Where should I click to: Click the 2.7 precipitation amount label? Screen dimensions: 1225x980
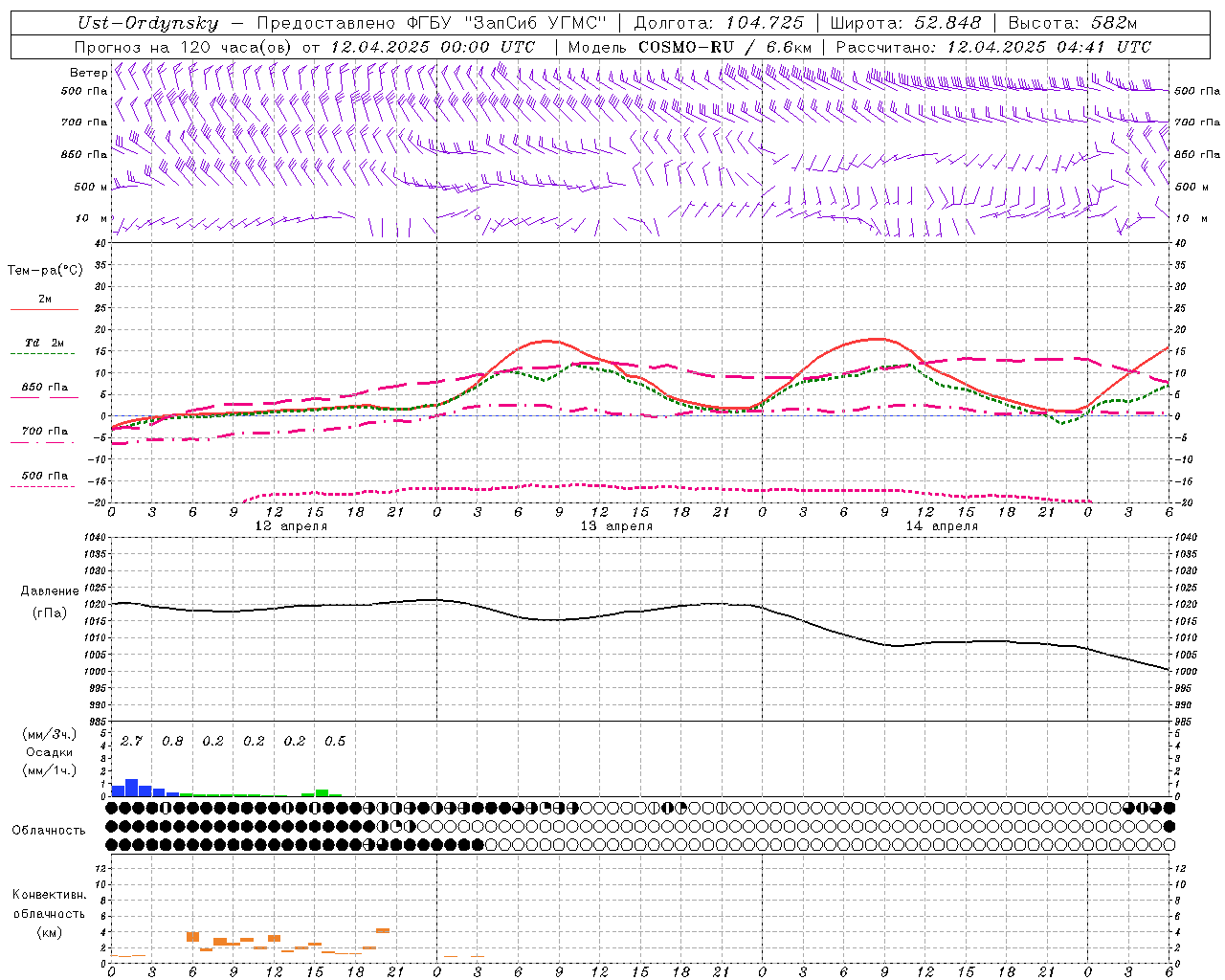pos(131,742)
